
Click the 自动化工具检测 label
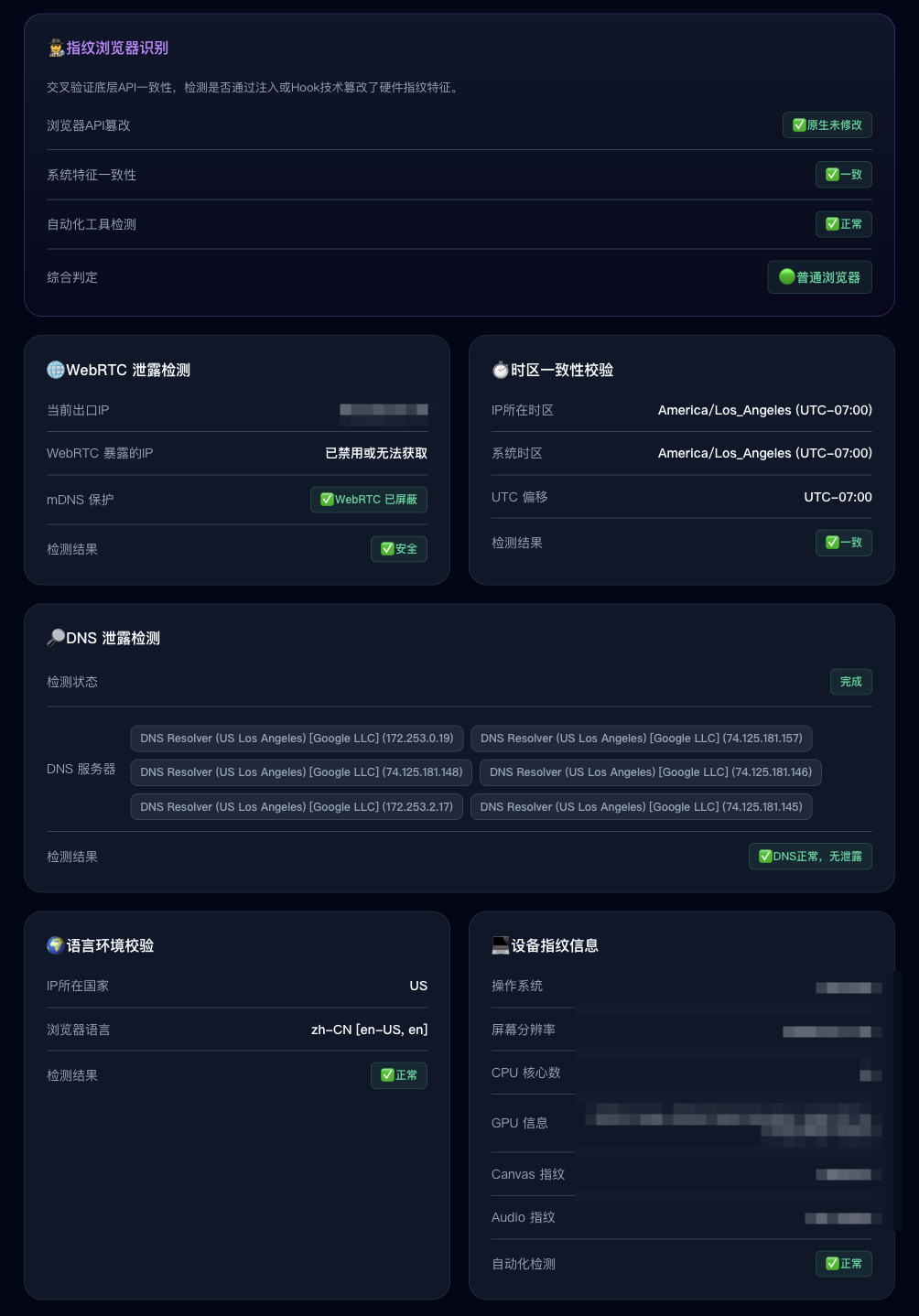pos(92,224)
